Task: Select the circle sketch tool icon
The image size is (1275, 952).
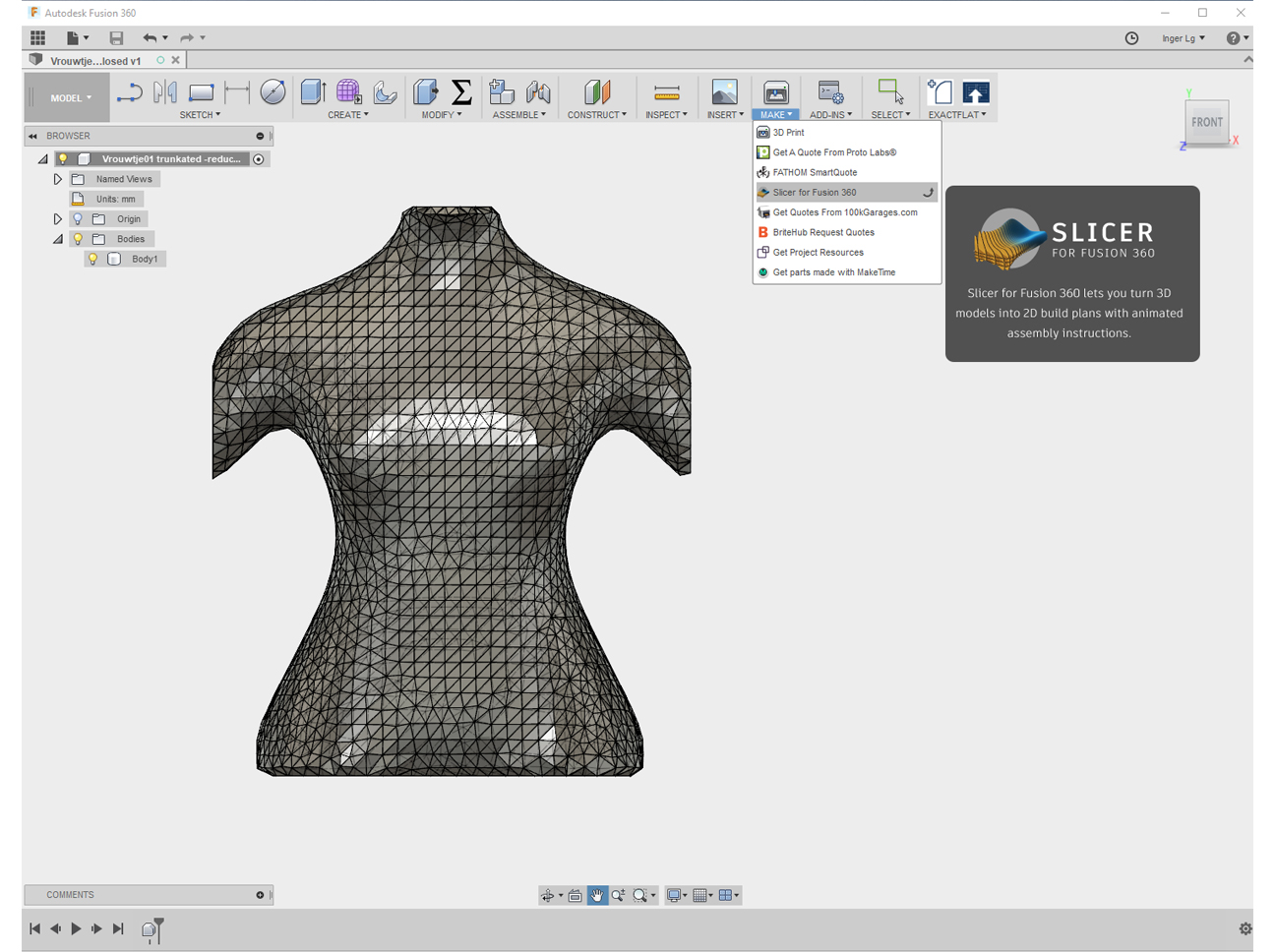Action: click(273, 92)
